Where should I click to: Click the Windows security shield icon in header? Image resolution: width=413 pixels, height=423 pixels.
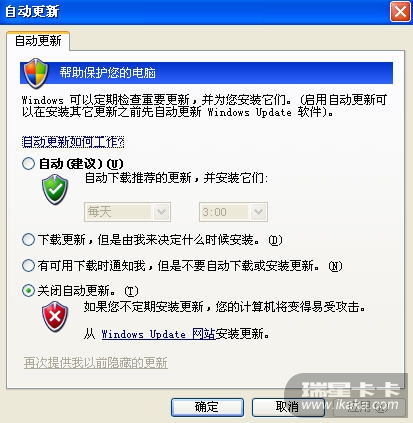[36, 73]
